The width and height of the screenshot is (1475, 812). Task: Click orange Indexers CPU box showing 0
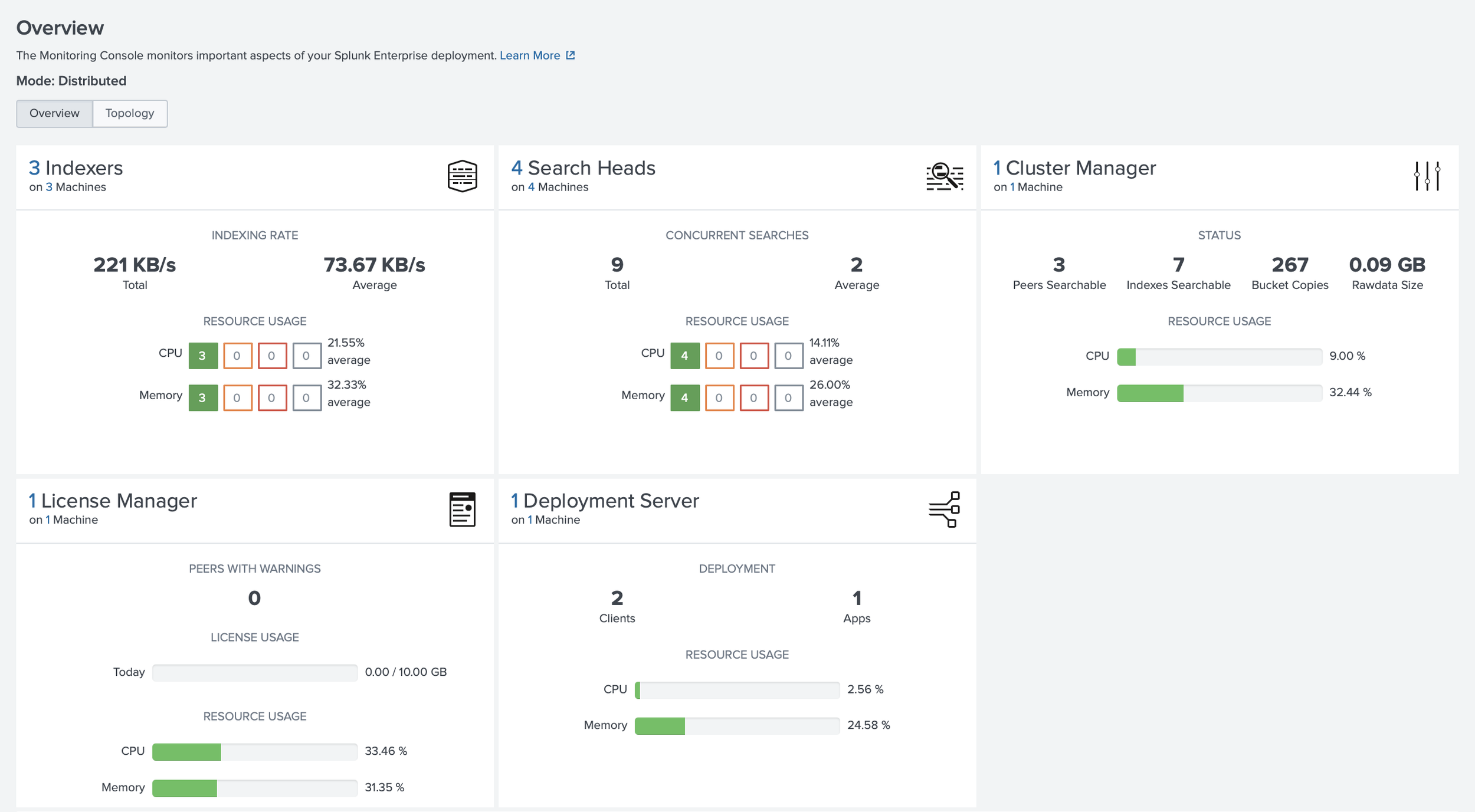238,356
